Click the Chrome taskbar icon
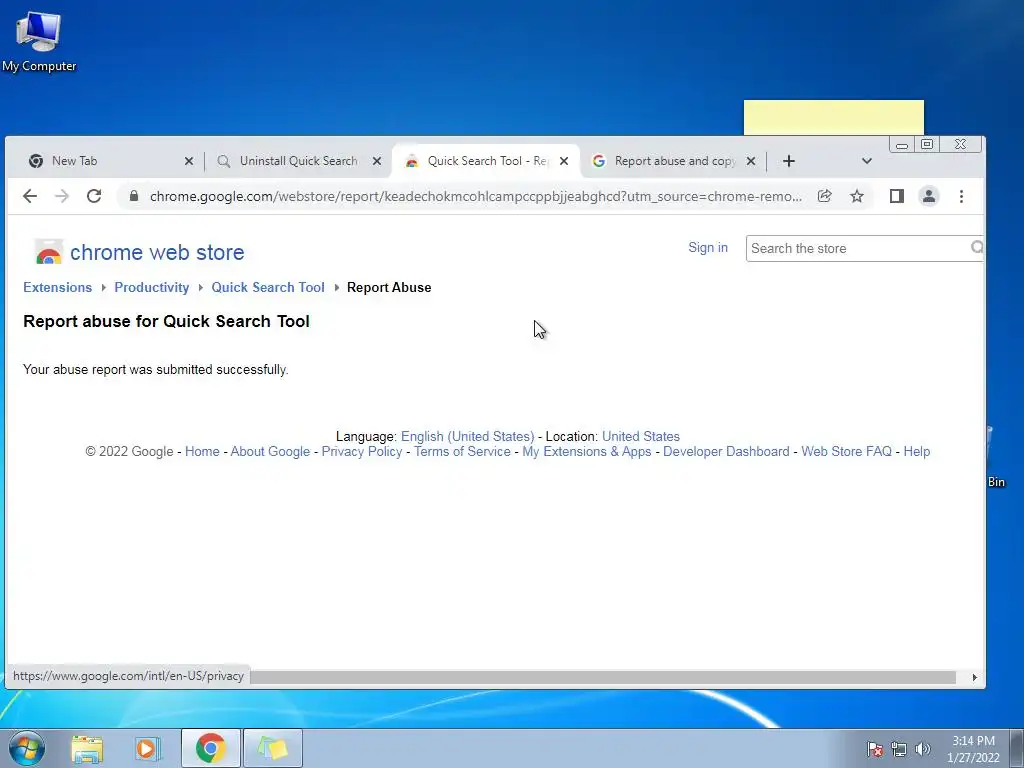 (x=210, y=748)
